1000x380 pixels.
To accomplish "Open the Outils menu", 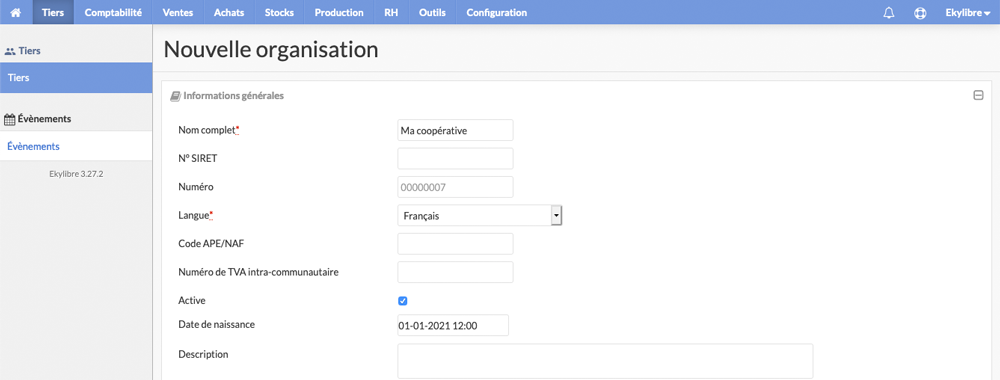I will (432, 13).
